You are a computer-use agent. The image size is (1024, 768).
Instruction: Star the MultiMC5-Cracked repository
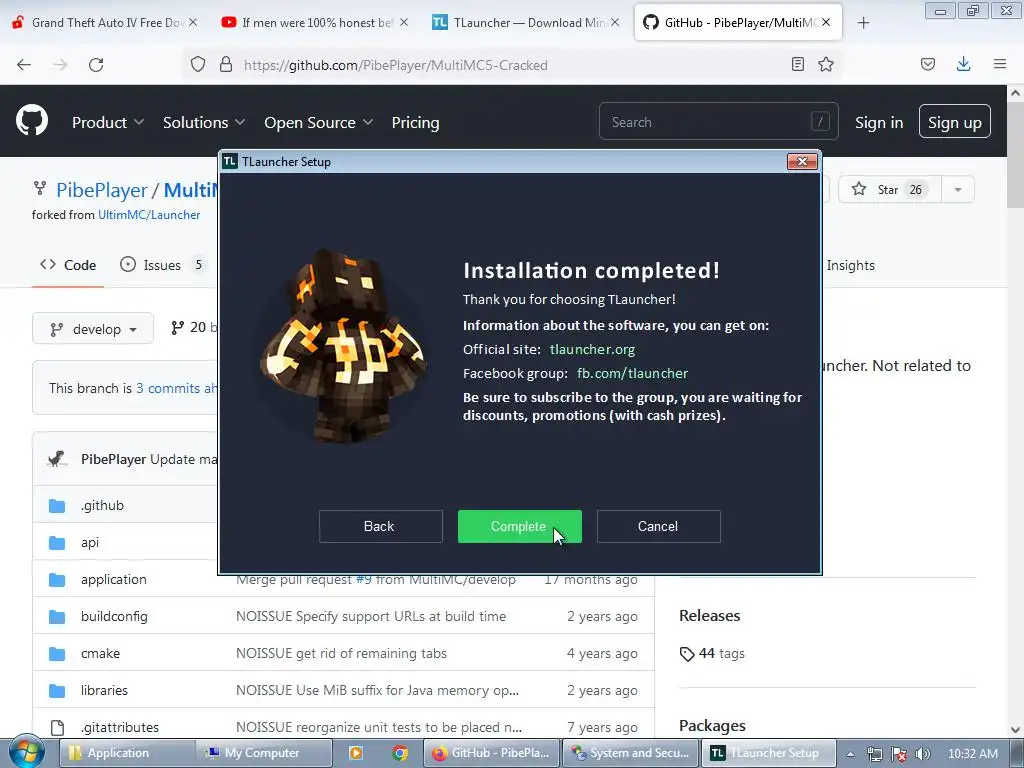[x=889, y=189]
